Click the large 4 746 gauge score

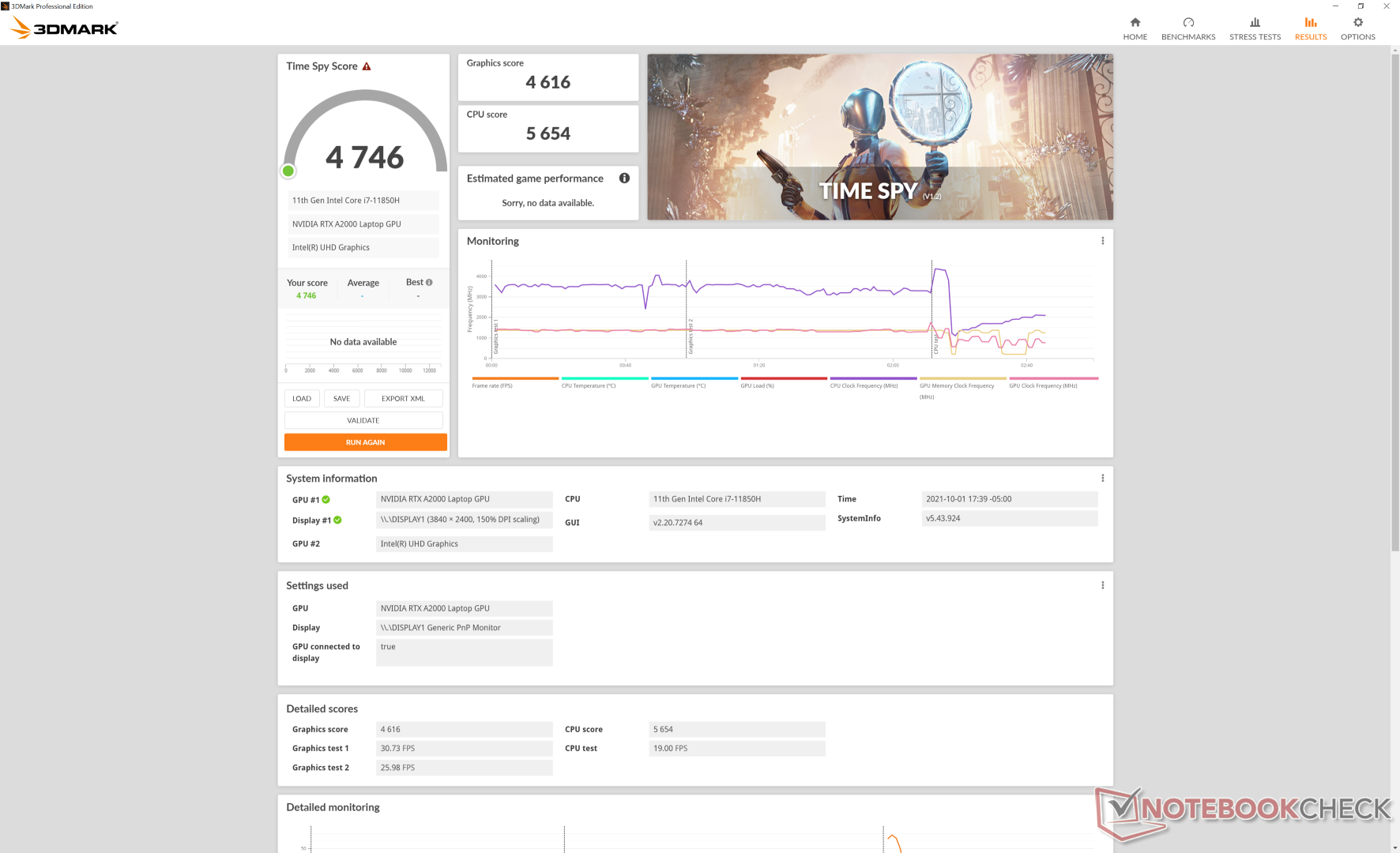click(x=365, y=157)
